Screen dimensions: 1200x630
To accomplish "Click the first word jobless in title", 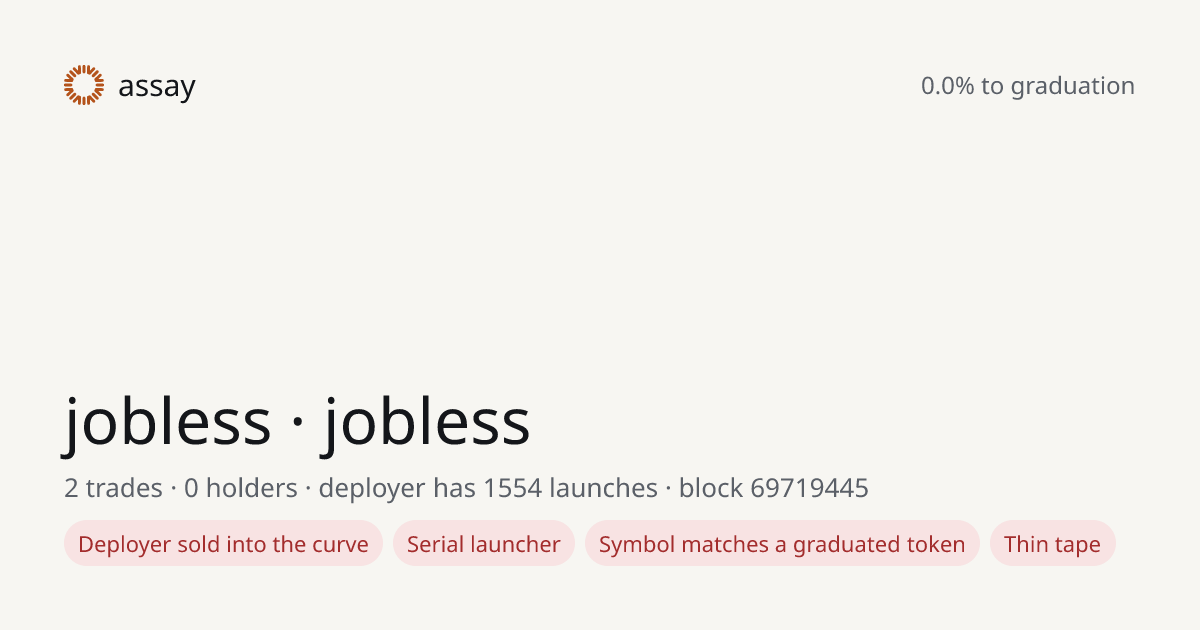I will 168,422.
